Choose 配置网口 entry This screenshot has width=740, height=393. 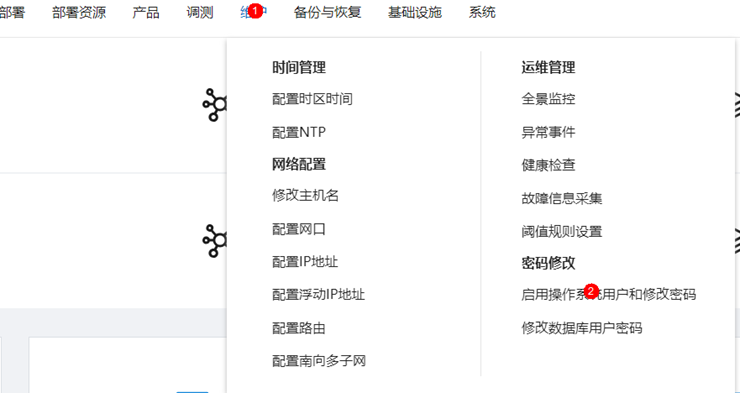point(299,229)
